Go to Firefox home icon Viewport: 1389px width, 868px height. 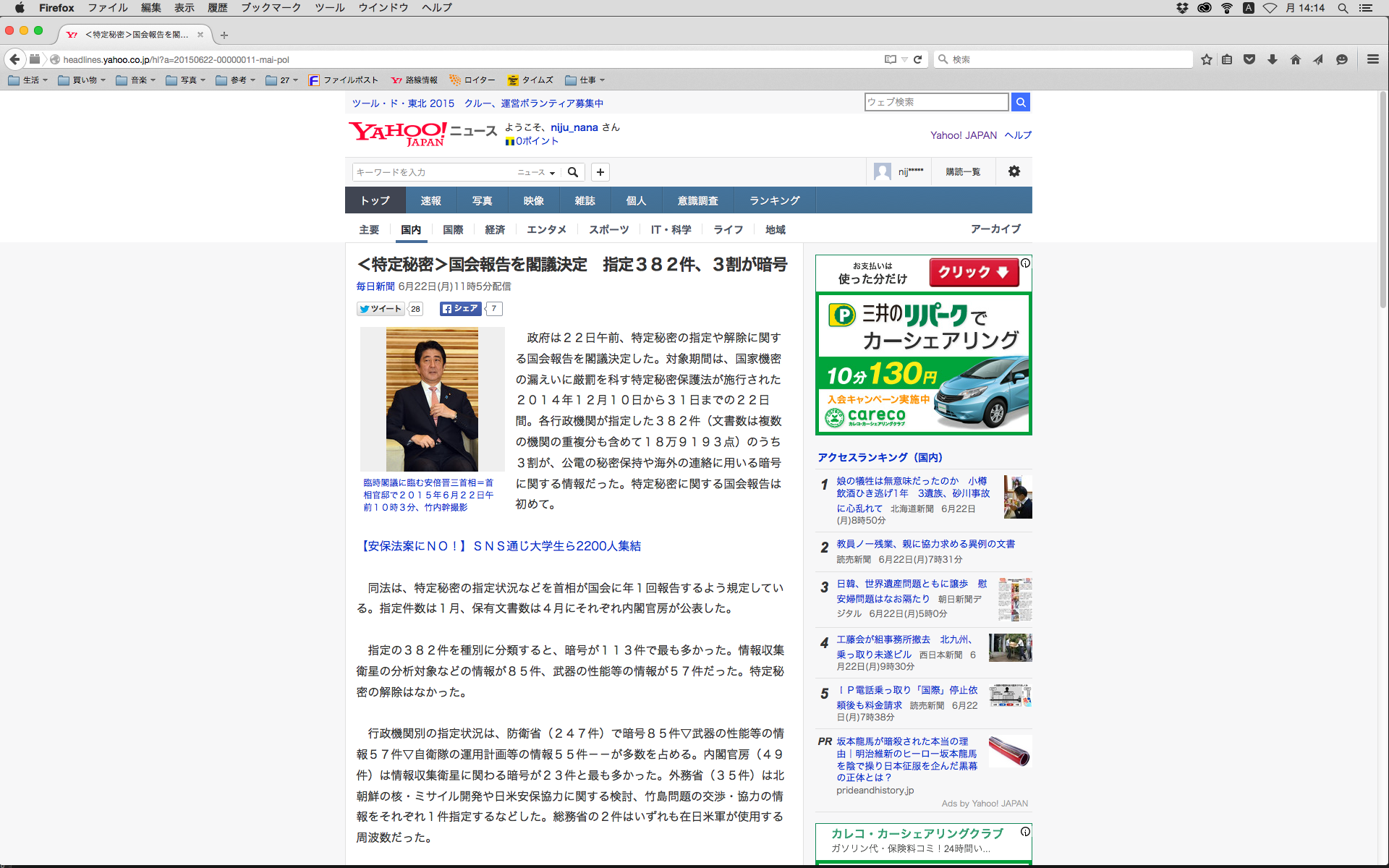[x=1295, y=59]
